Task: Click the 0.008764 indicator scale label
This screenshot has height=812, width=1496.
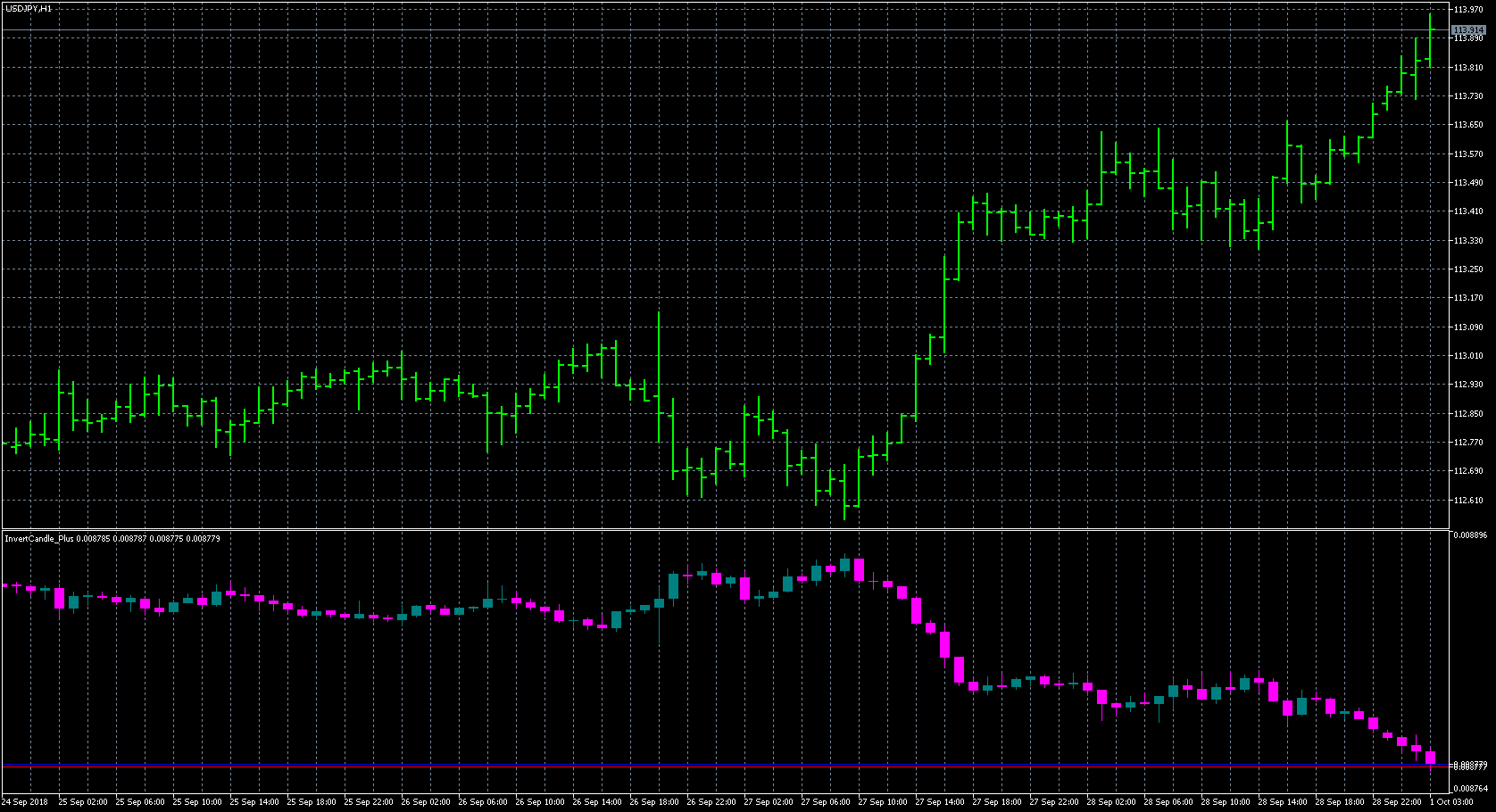Action: 1470,789
